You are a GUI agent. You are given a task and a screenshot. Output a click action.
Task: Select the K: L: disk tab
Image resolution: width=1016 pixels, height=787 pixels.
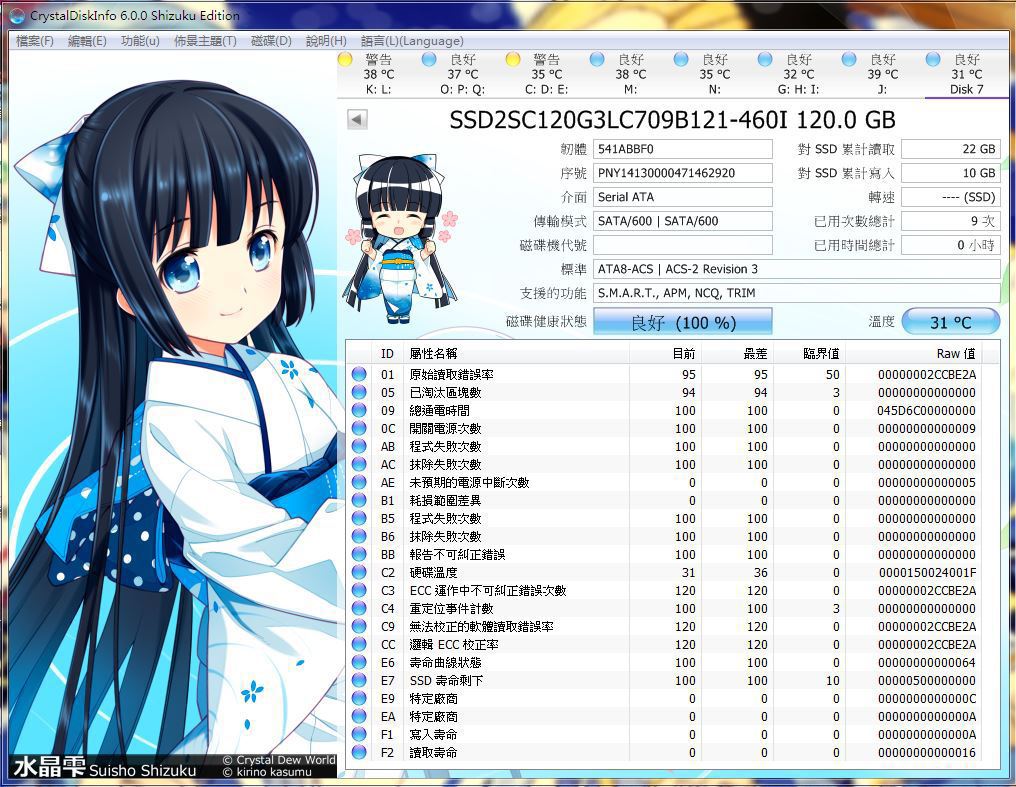pyautogui.click(x=379, y=74)
